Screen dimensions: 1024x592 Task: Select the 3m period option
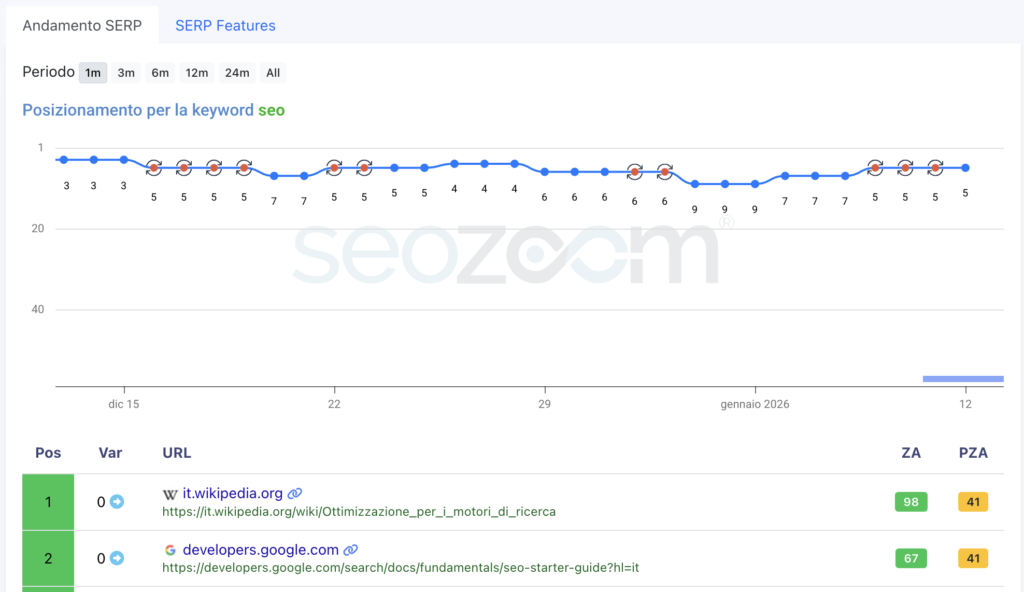[126, 72]
